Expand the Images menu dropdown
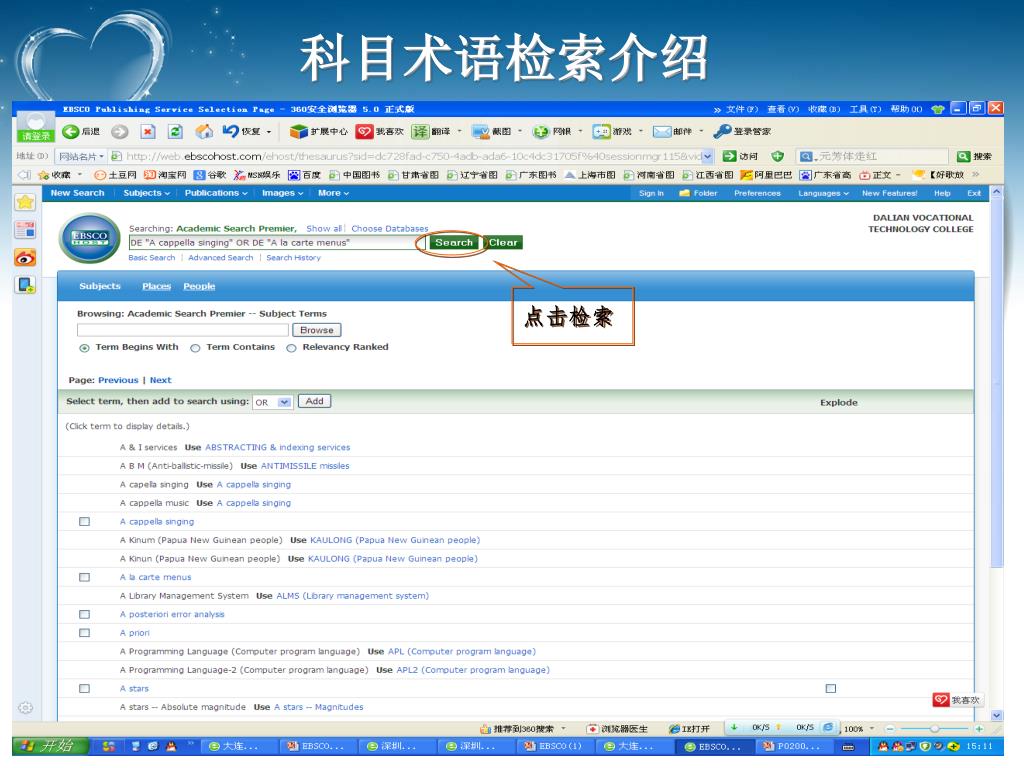 pos(282,193)
